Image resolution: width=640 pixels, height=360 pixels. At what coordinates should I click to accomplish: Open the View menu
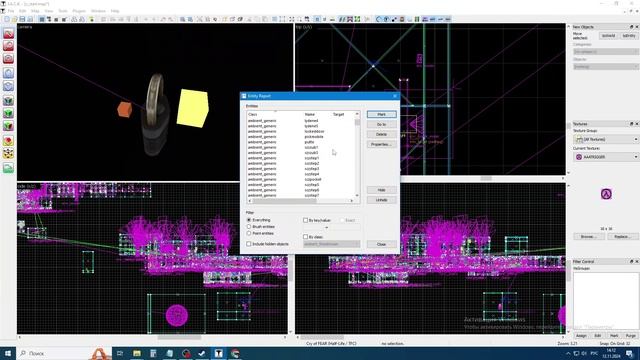pyautogui.click(x=49, y=11)
